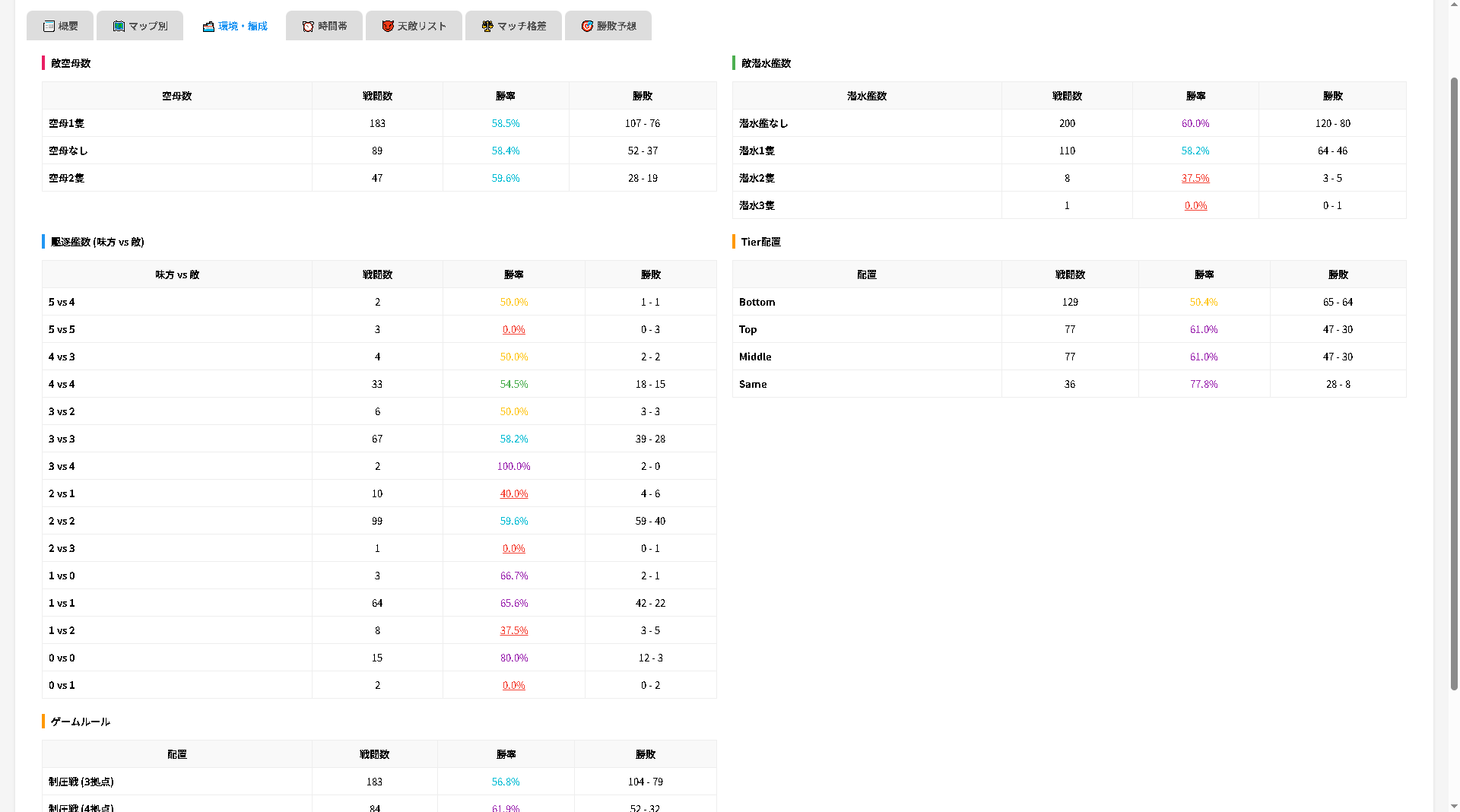Viewport: 1460px width, 812px height.
Task: Click the 空母数 column header
Action: point(176,96)
